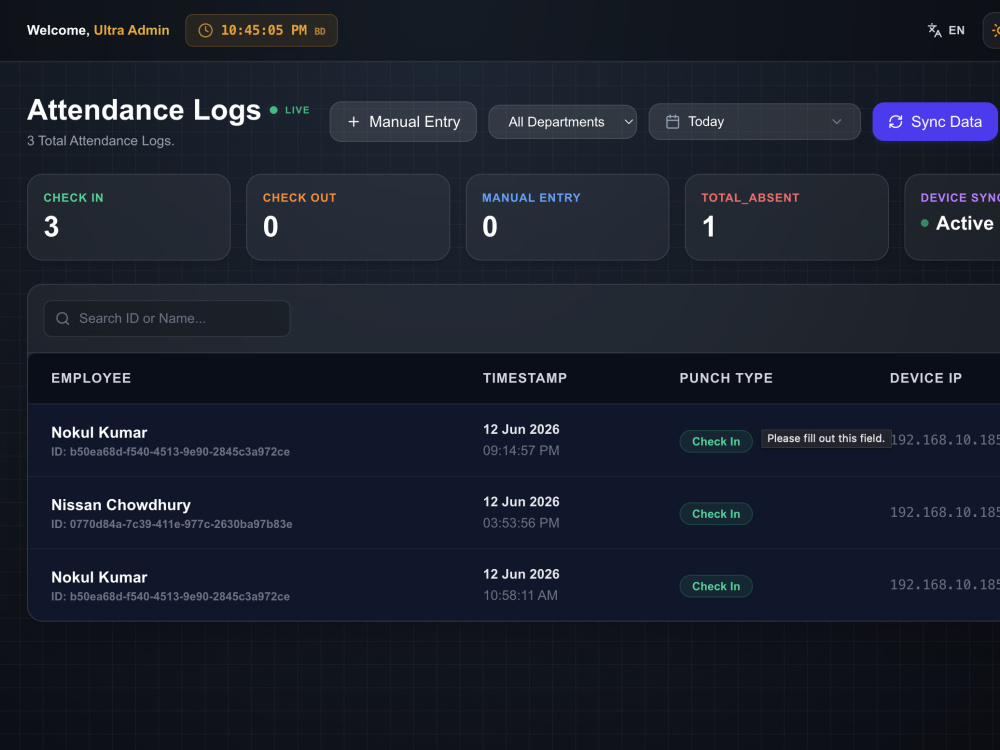The width and height of the screenshot is (1000, 750).
Task: Click the plus icon in Manual Entry
Action: (354, 121)
